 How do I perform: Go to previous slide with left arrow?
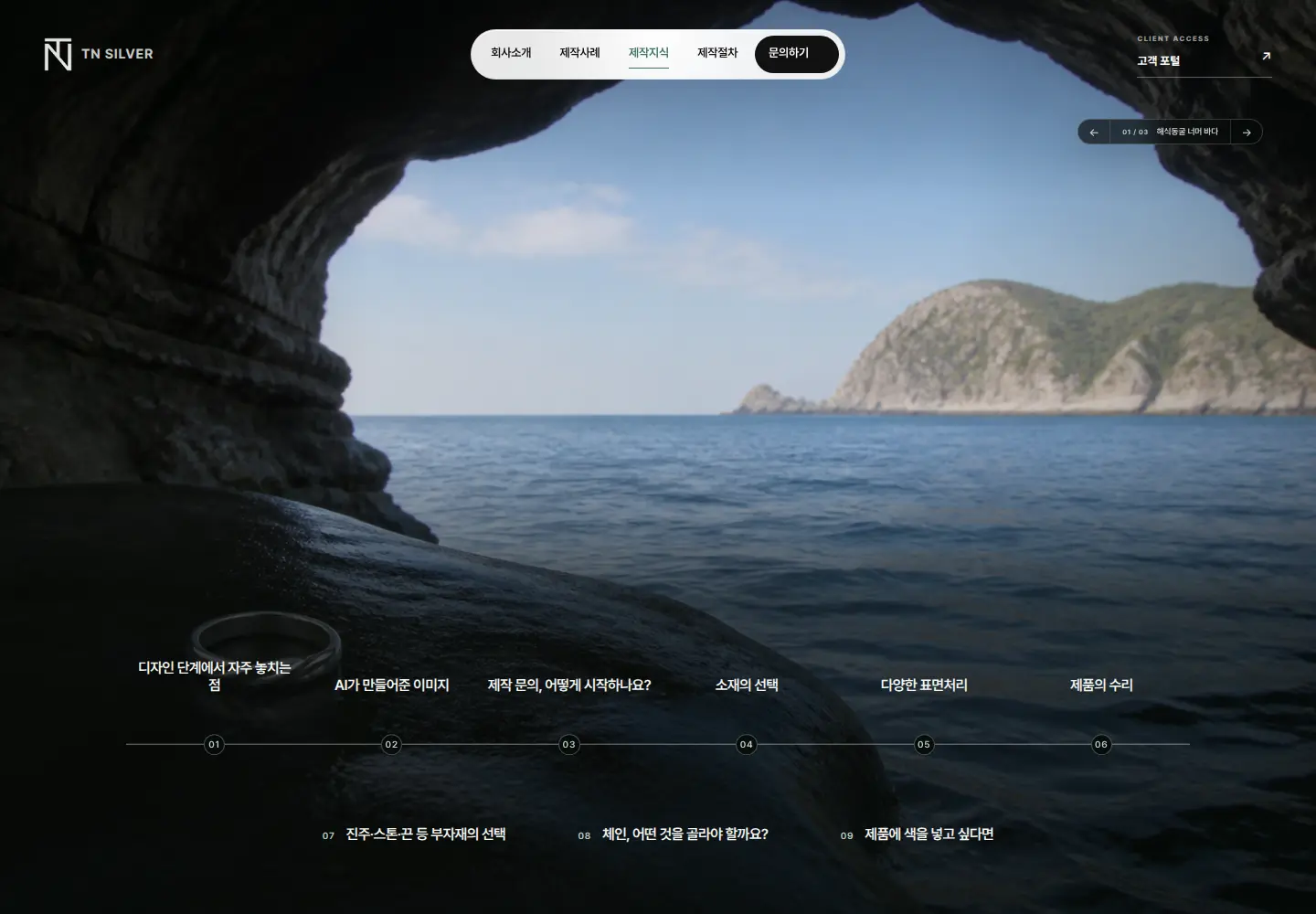(x=1094, y=133)
